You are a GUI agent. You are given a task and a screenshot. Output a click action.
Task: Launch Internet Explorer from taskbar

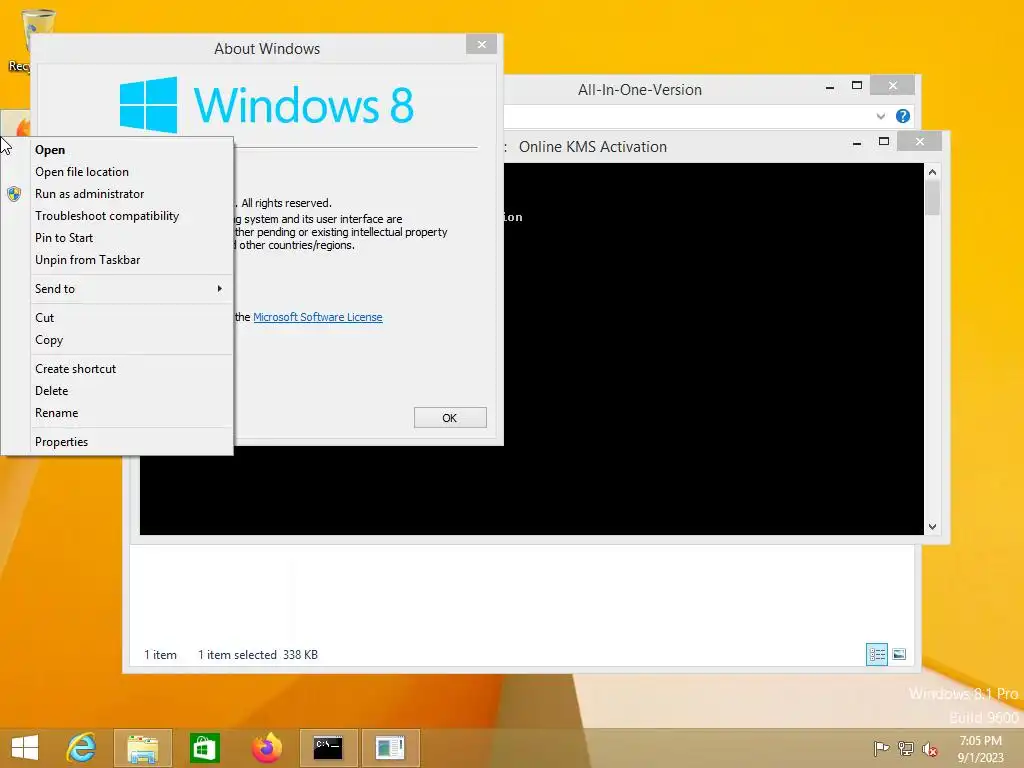point(82,747)
